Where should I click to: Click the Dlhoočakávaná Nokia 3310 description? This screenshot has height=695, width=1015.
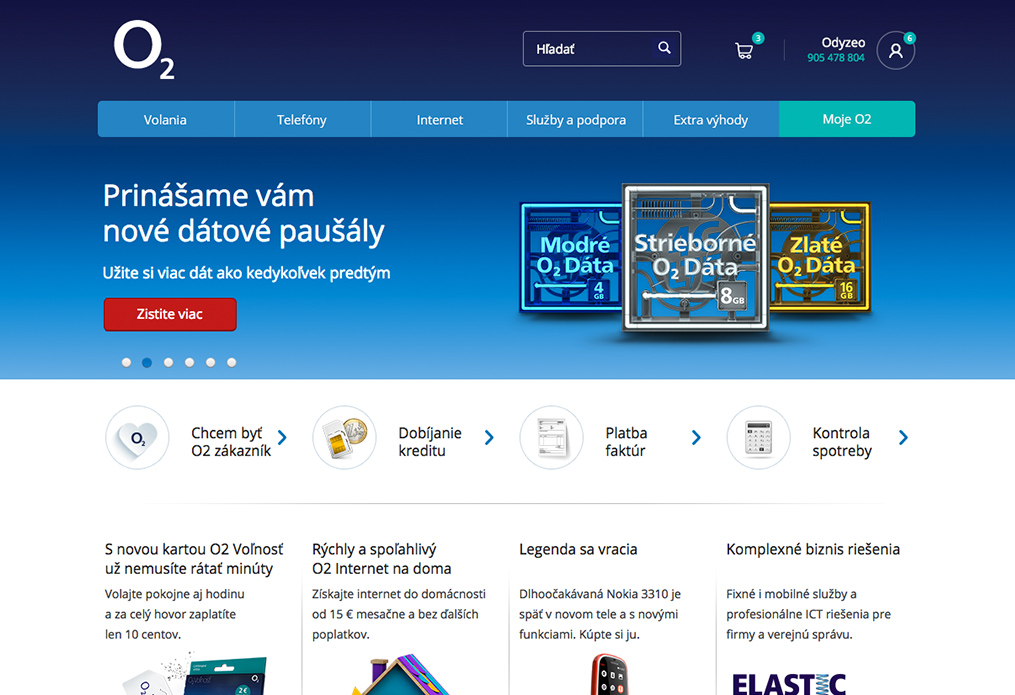[600, 614]
